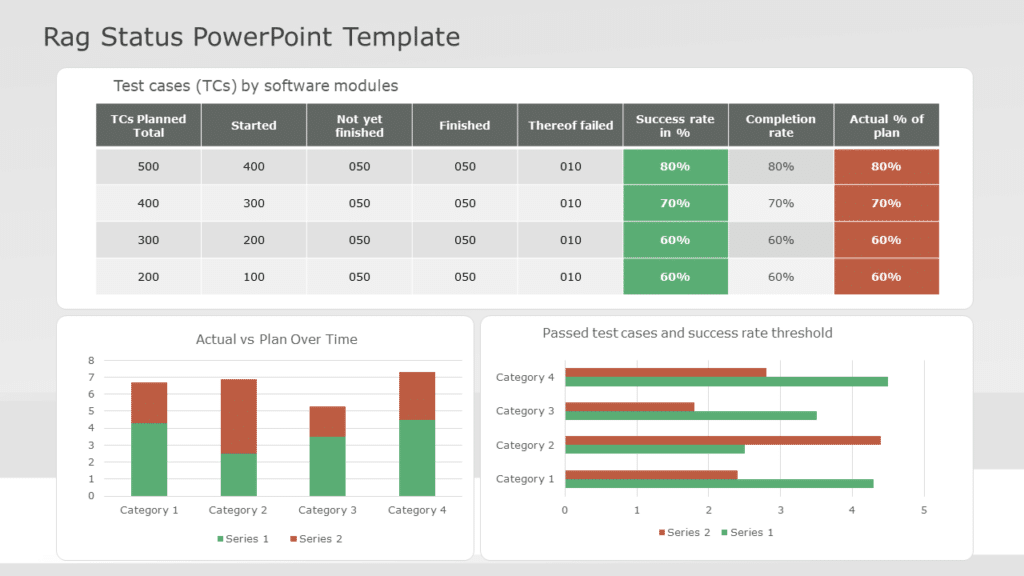Click the slide title "Rag Status PowerPoint Template"
This screenshot has width=1024, height=576.
pos(250,37)
